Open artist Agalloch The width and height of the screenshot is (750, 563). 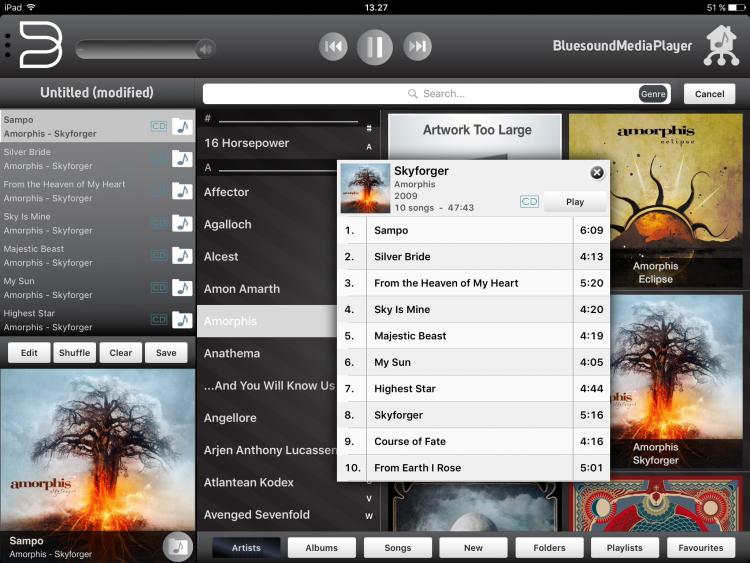[x=268, y=224]
